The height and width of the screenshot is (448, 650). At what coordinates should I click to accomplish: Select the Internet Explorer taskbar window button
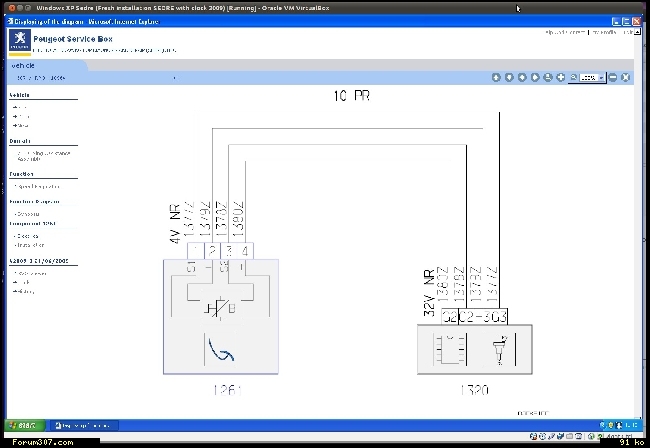(x=82, y=426)
